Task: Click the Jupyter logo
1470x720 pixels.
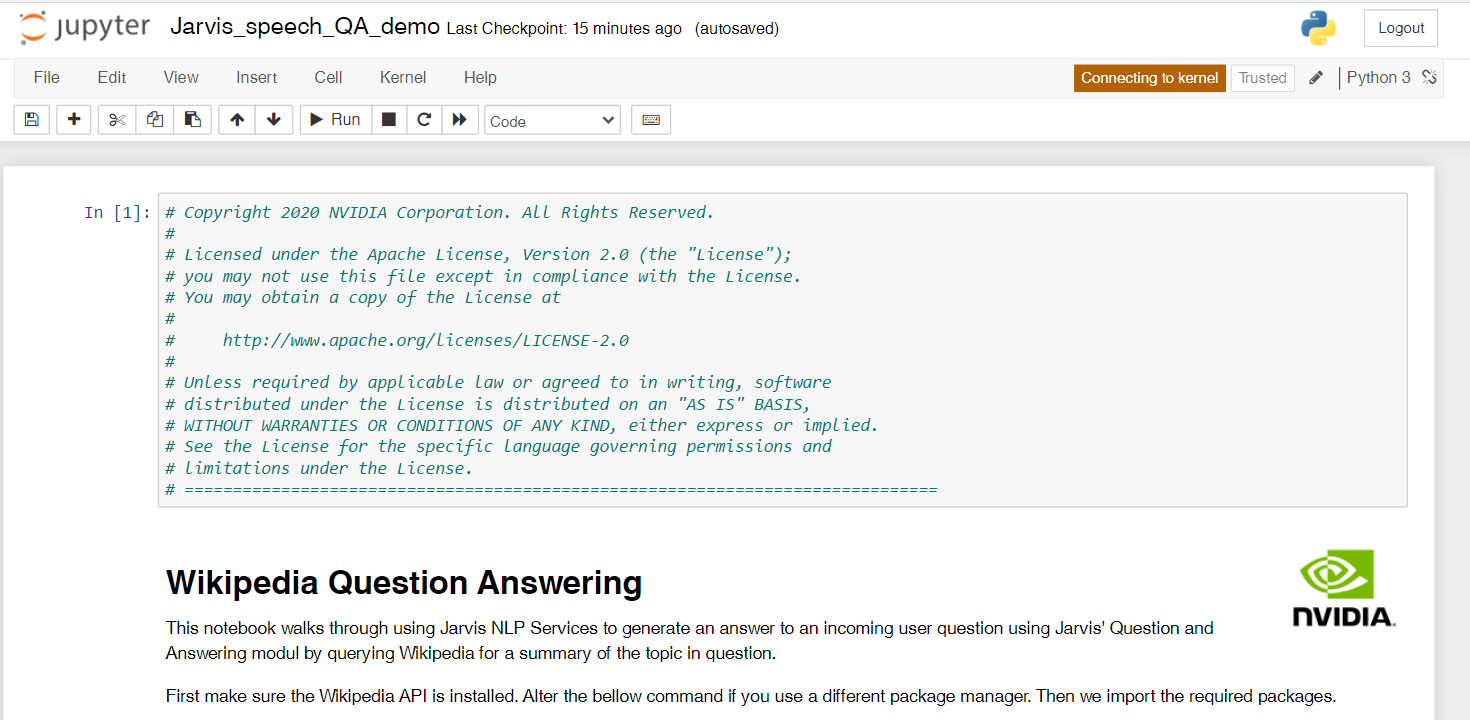Action: coord(85,28)
